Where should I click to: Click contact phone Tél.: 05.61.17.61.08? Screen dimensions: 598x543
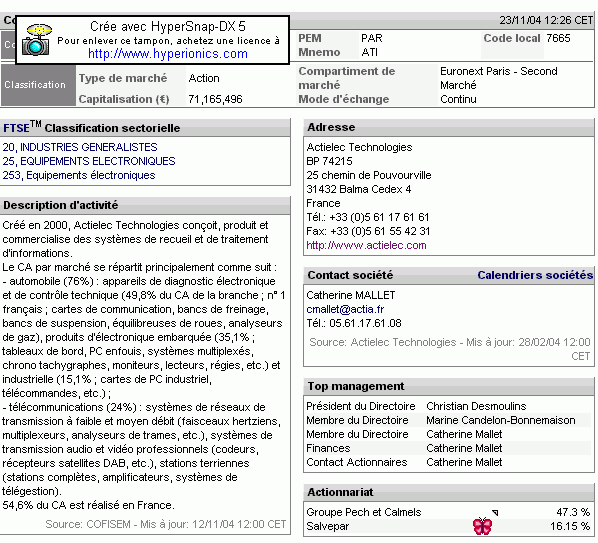(x=354, y=323)
